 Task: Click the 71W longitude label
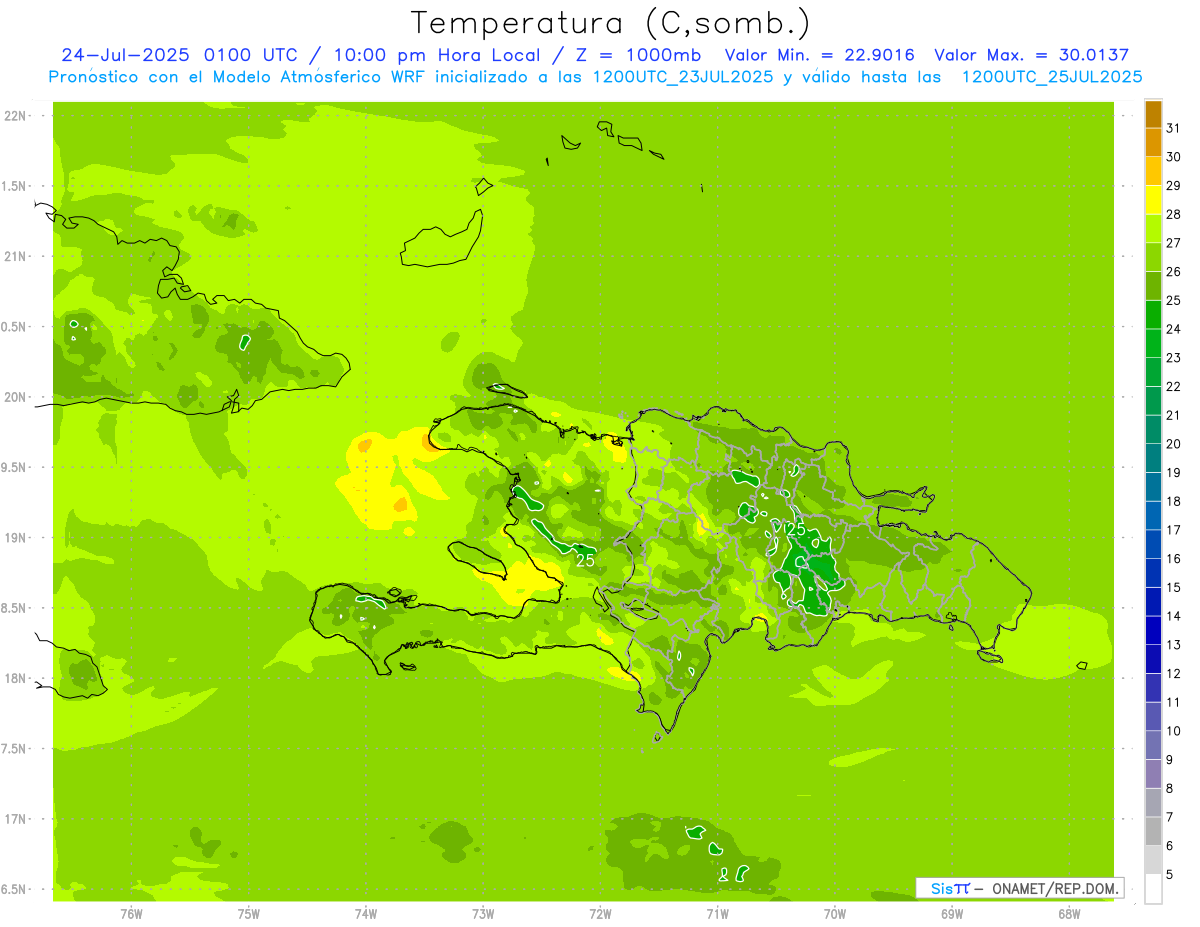coord(717,914)
